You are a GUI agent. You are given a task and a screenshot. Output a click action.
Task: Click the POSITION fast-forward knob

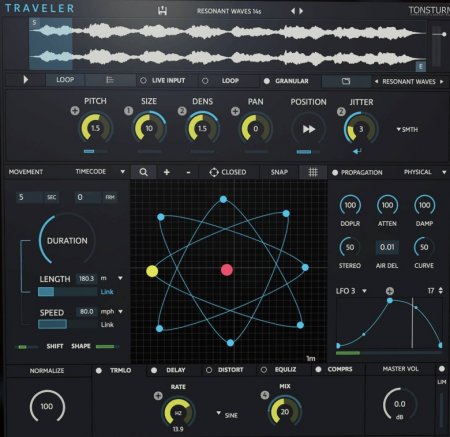(309, 129)
